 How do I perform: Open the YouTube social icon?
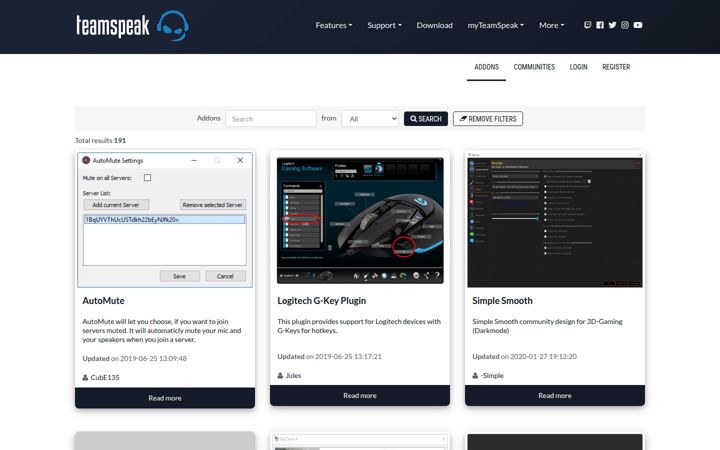click(638, 25)
